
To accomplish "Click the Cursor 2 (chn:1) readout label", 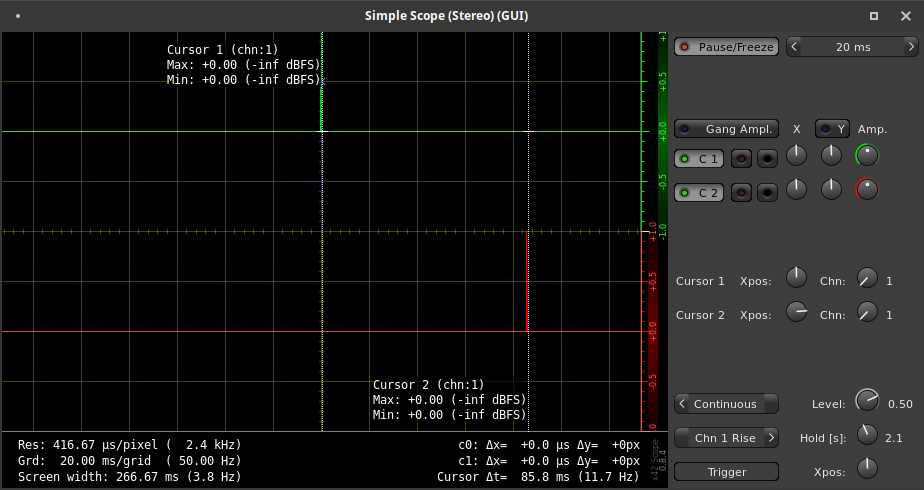I will [x=428, y=385].
